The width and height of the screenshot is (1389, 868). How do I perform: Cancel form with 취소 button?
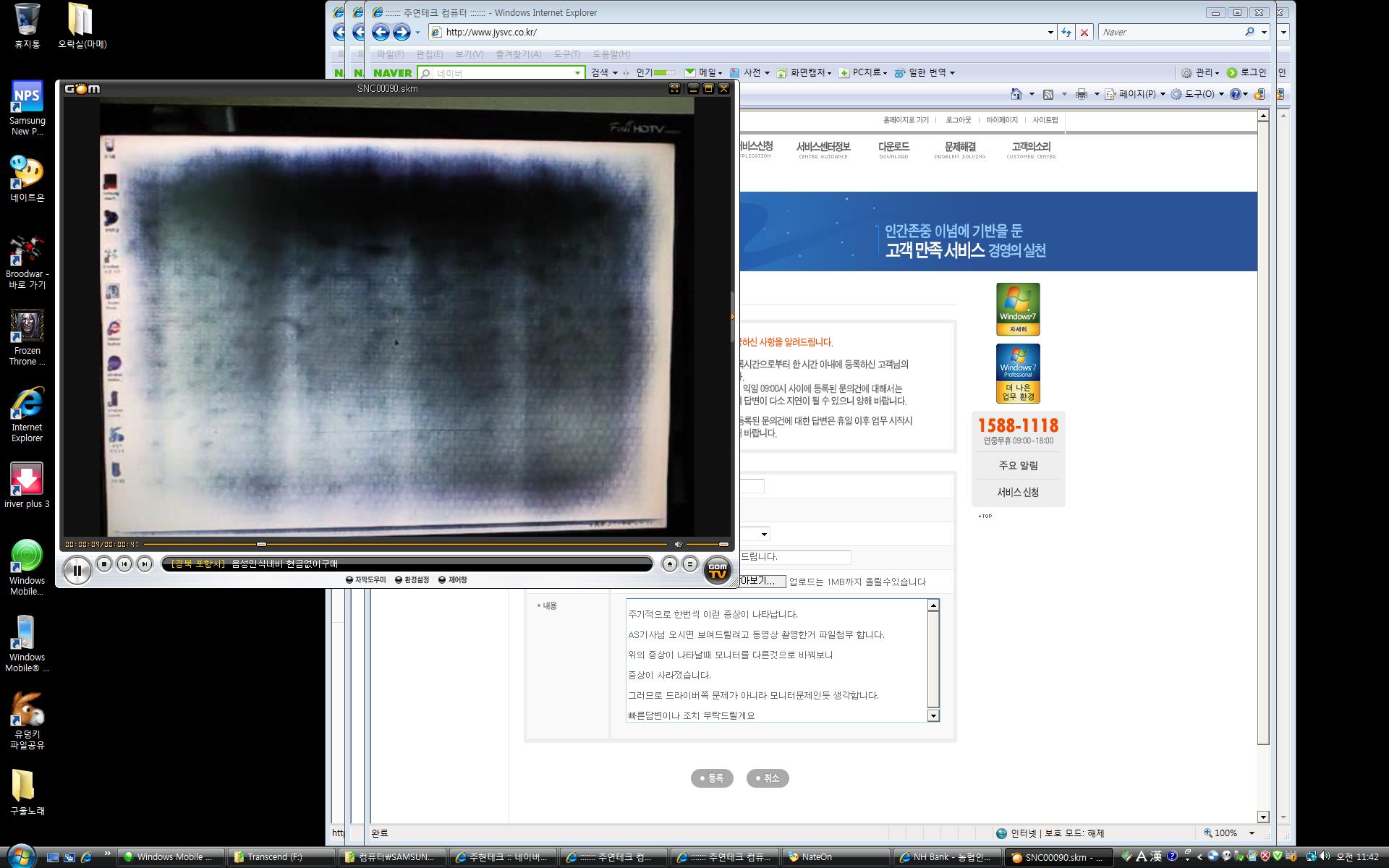[768, 778]
